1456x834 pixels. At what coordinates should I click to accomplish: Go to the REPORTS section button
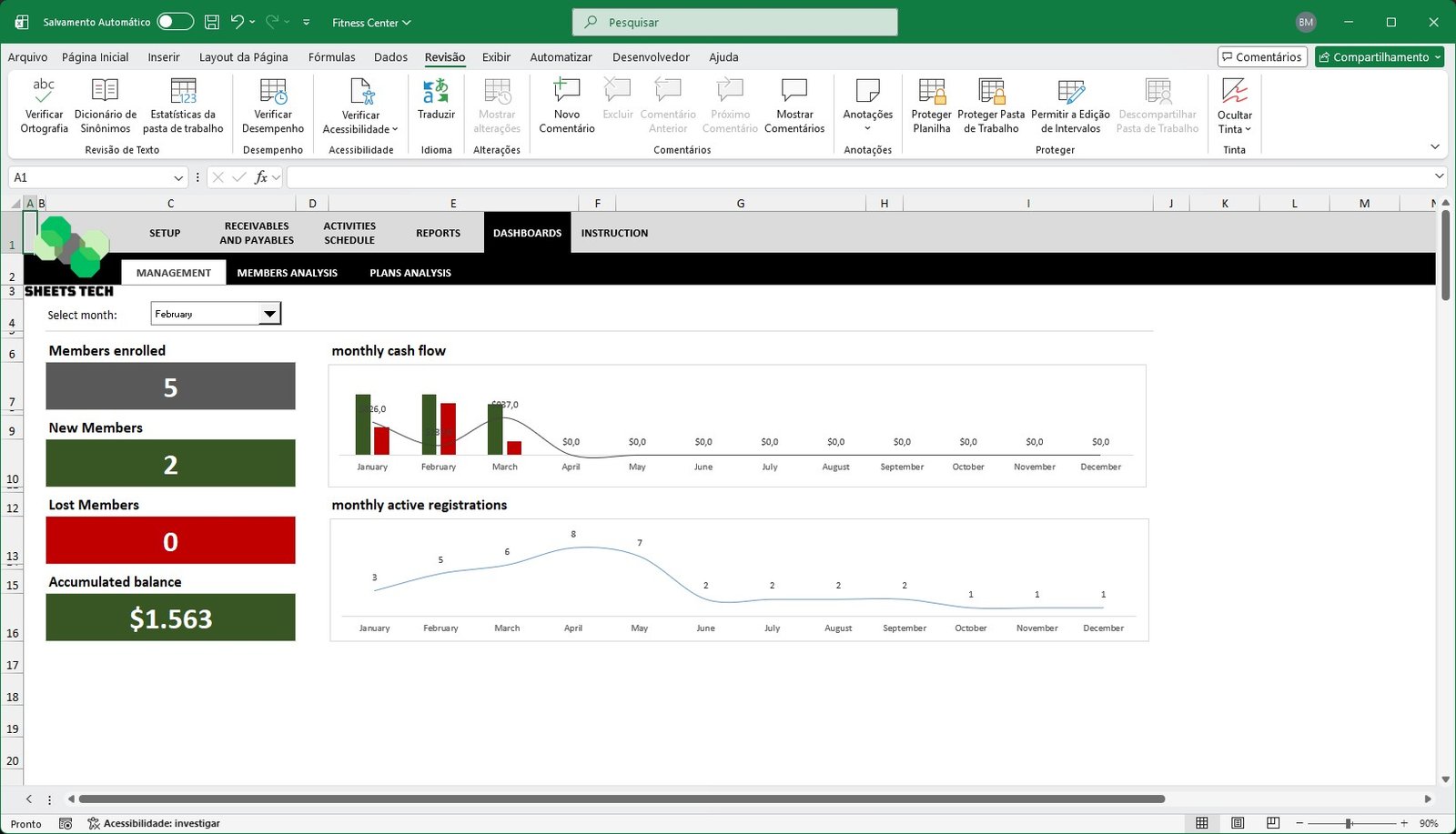point(438,233)
